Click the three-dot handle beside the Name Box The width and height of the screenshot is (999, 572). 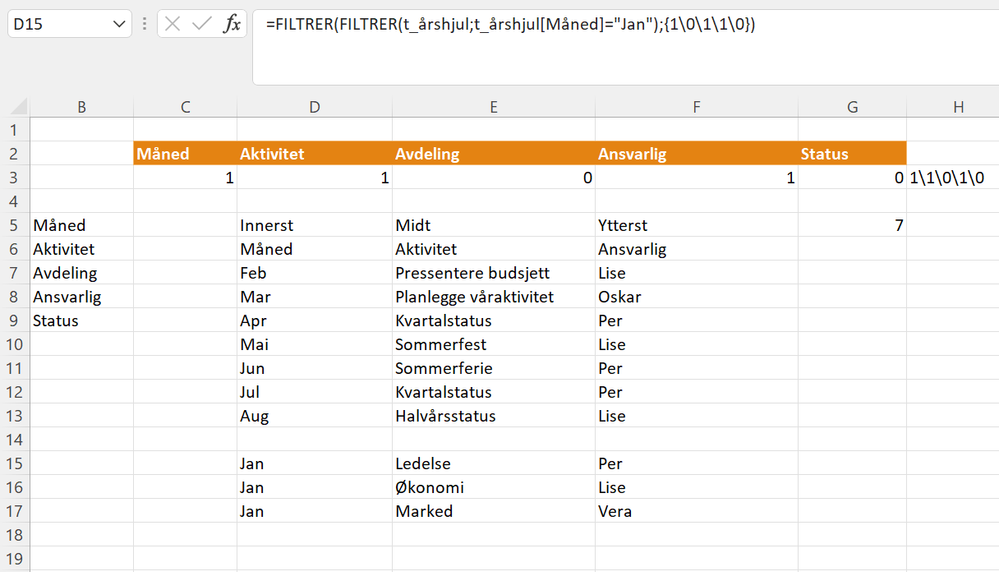(146, 24)
